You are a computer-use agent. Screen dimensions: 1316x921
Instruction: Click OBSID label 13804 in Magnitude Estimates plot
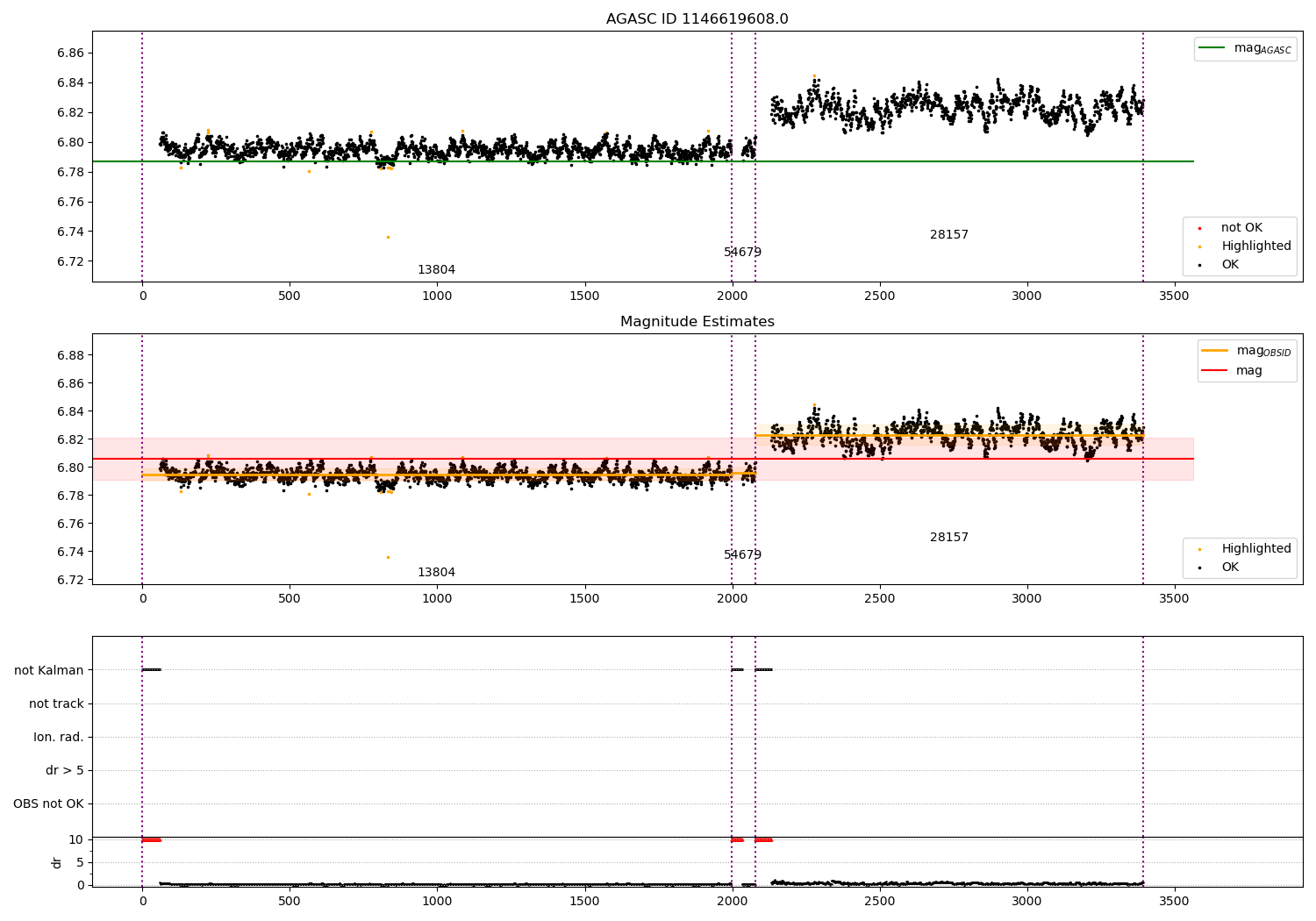tap(436, 573)
